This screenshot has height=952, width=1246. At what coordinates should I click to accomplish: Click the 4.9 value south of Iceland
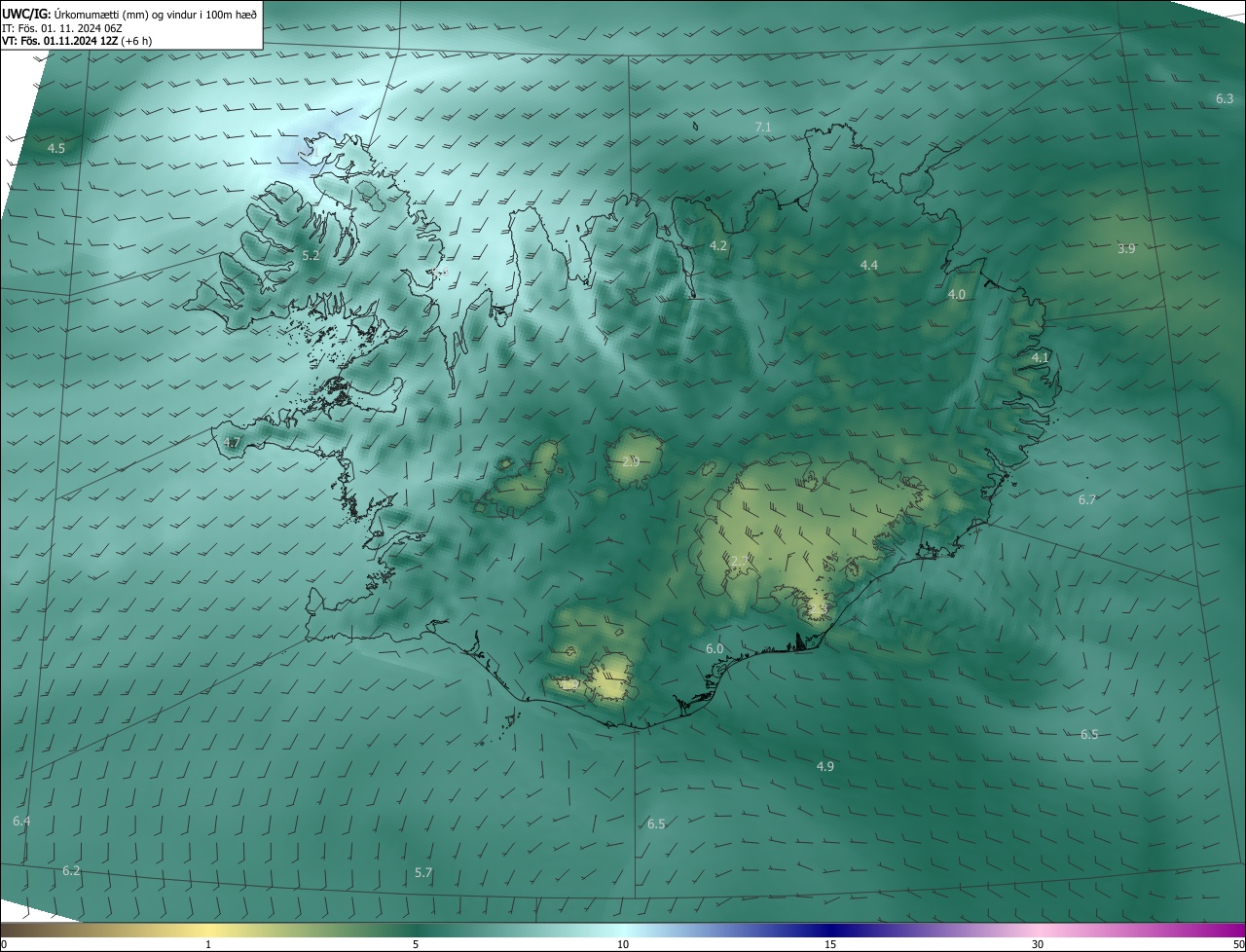tap(825, 766)
